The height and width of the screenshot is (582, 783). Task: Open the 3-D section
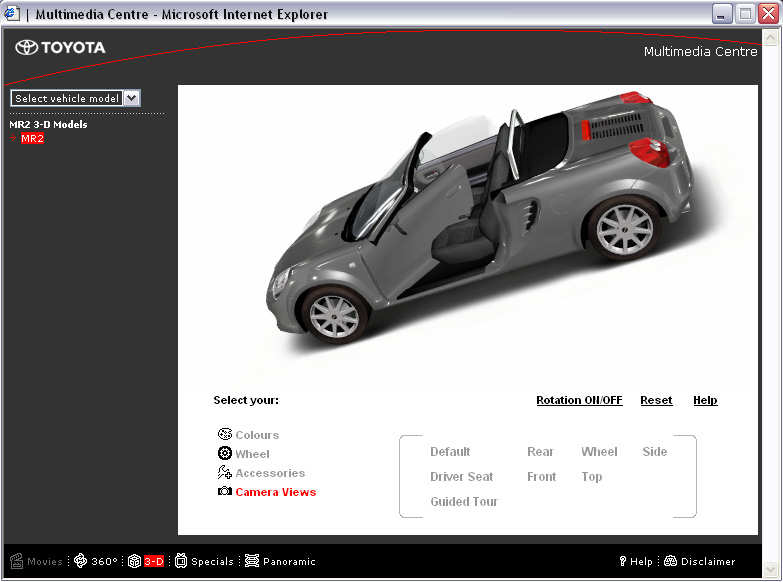pos(154,562)
